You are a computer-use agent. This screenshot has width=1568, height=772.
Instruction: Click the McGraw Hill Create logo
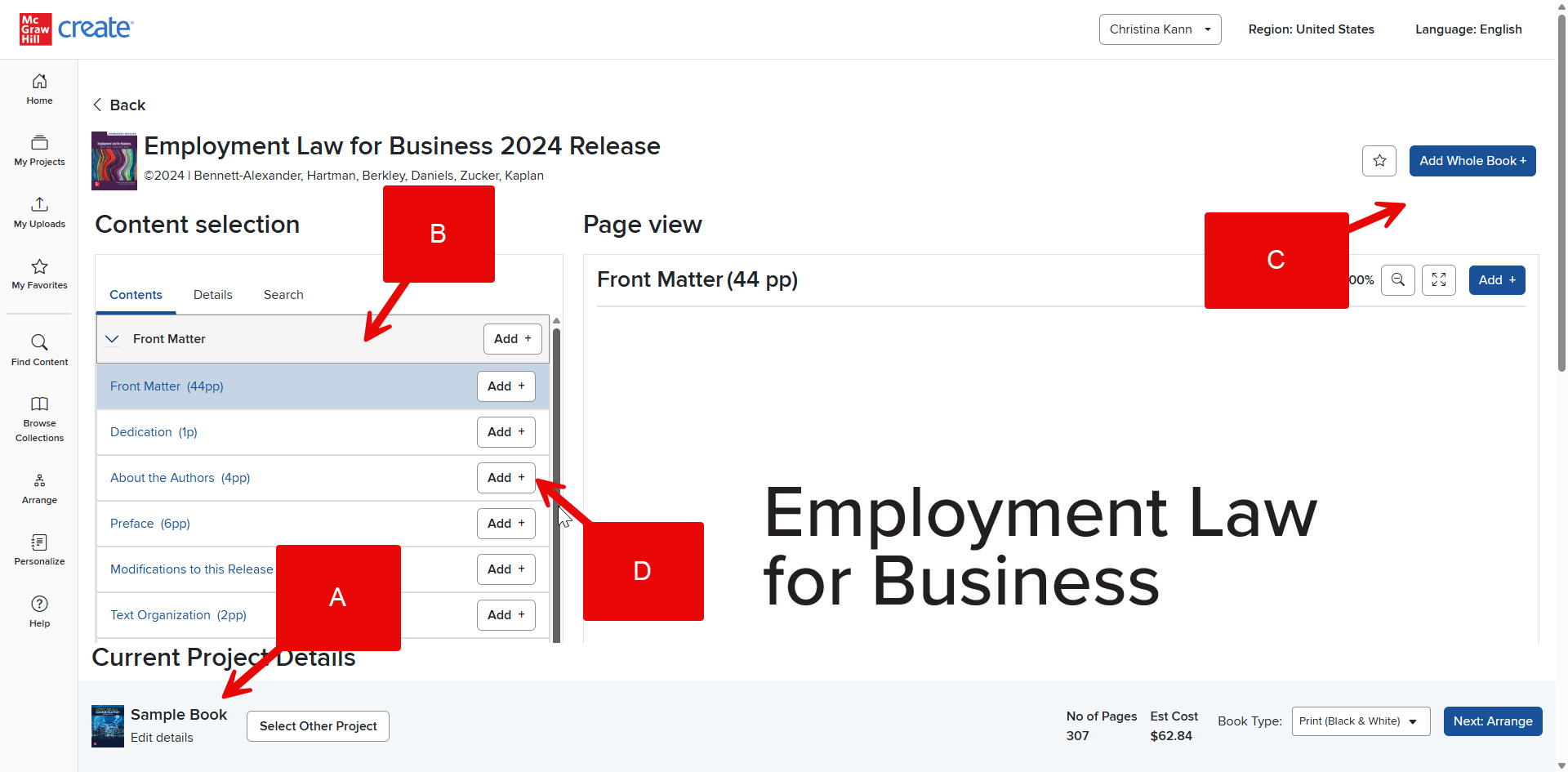76,29
